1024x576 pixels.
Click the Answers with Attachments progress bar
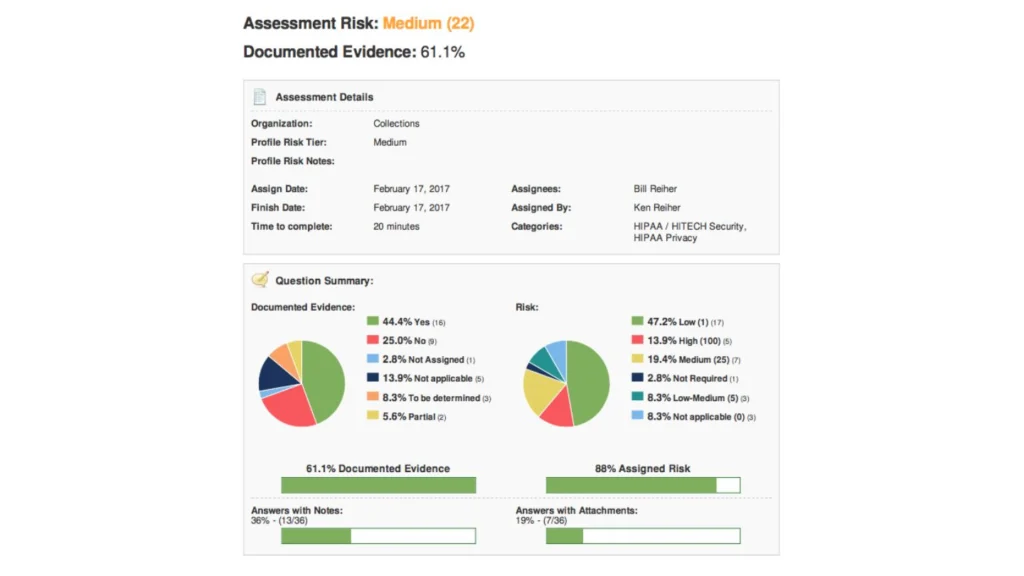pos(643,536)
